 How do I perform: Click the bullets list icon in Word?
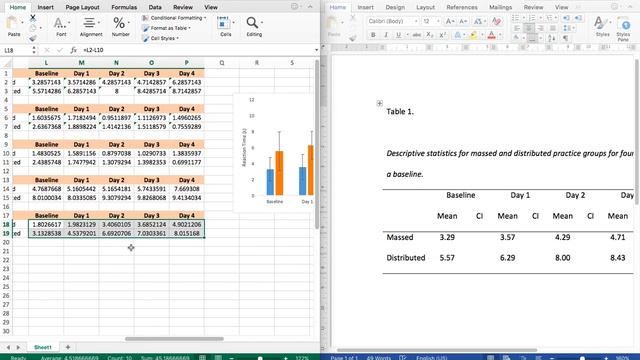515,18
